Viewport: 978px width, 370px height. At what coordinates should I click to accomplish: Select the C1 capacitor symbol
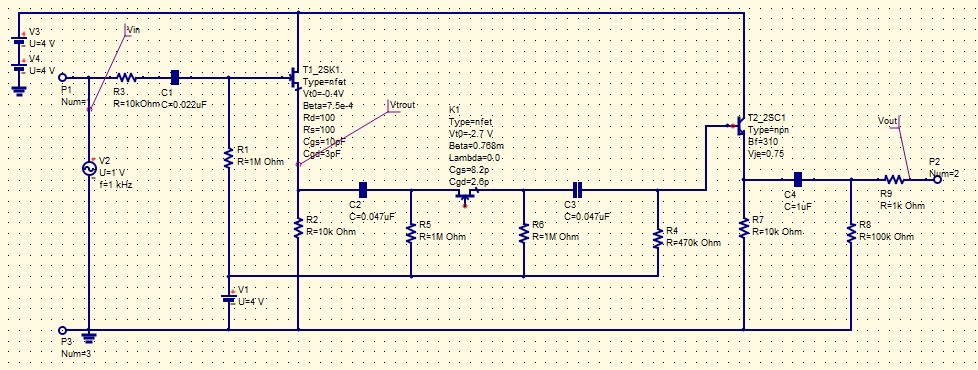pos(175,78)
